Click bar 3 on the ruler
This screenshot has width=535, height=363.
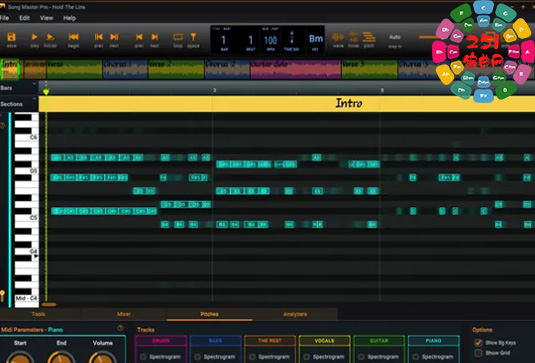pos(382,90)
